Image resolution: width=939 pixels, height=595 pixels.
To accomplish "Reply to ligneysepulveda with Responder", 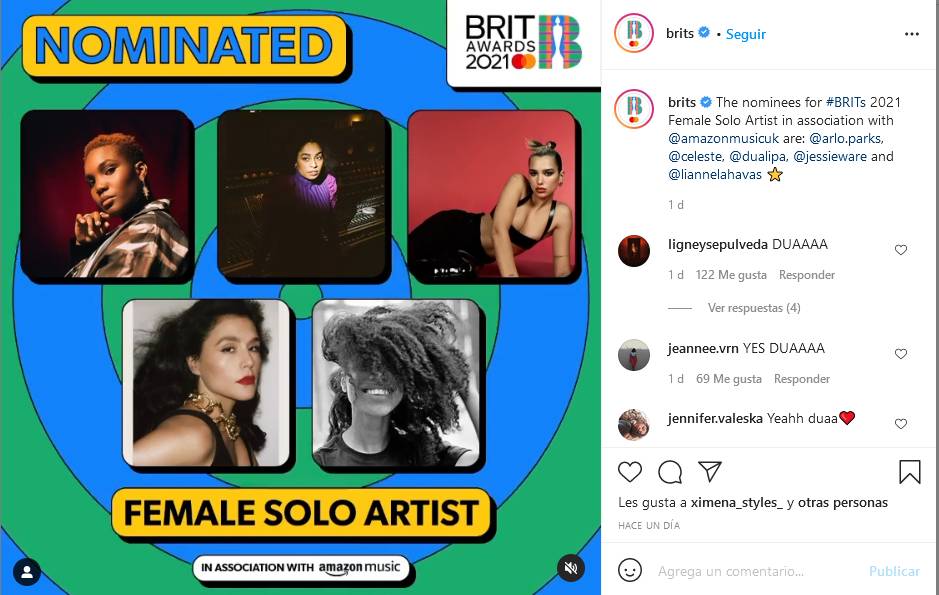I will point(807,275).
